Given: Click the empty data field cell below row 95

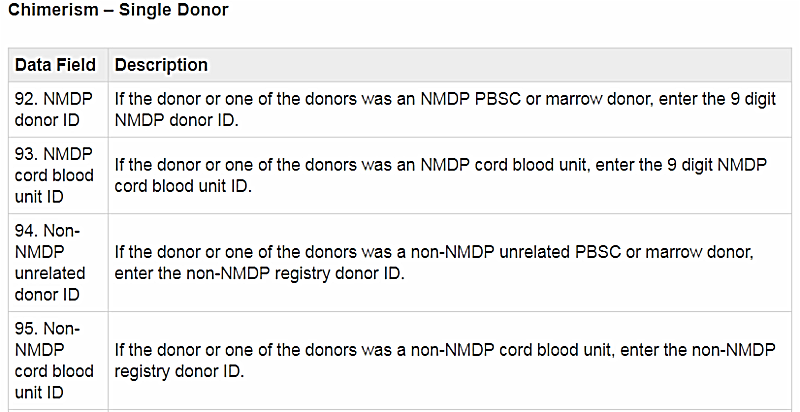Looking at the screenshot, I should 57,408.
